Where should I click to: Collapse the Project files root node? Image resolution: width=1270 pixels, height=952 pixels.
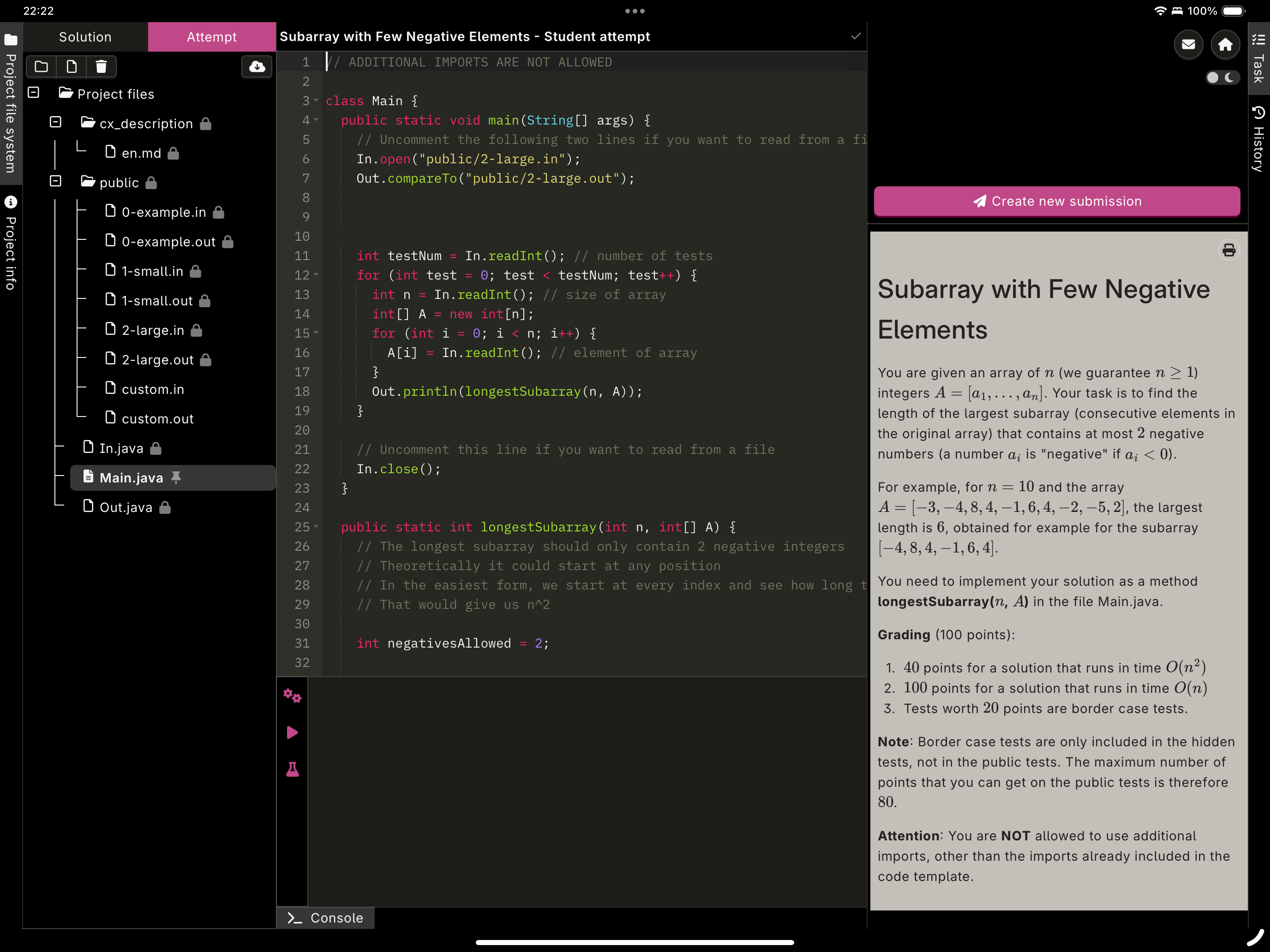(x=33, y=92)
